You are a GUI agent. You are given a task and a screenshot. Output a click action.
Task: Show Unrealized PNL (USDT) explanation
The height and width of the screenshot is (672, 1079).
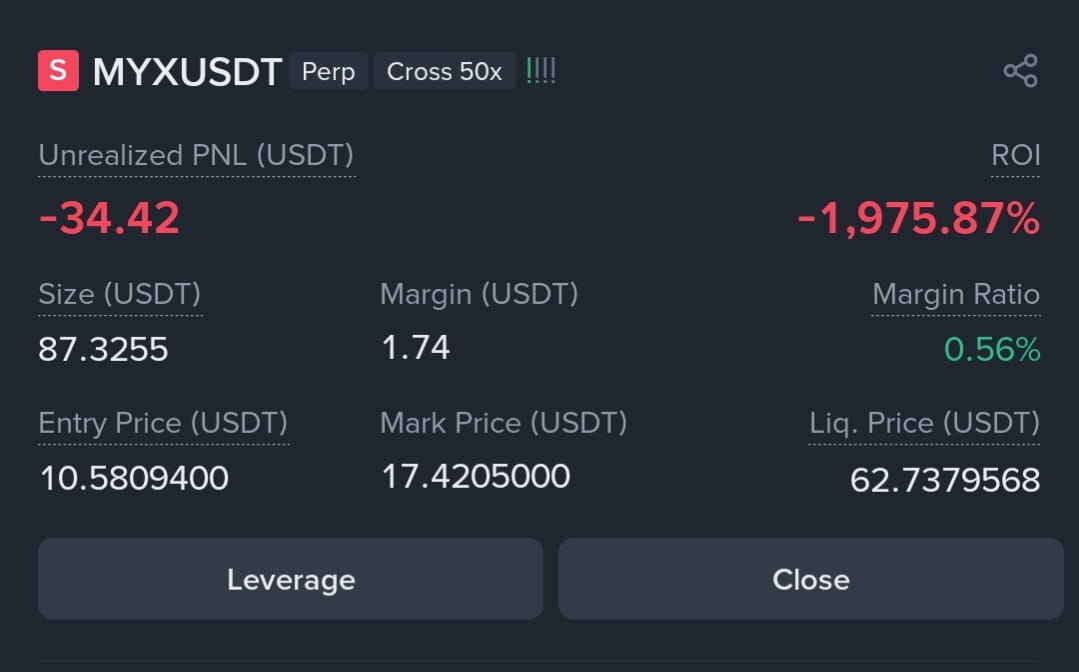(x=196, y=155)
